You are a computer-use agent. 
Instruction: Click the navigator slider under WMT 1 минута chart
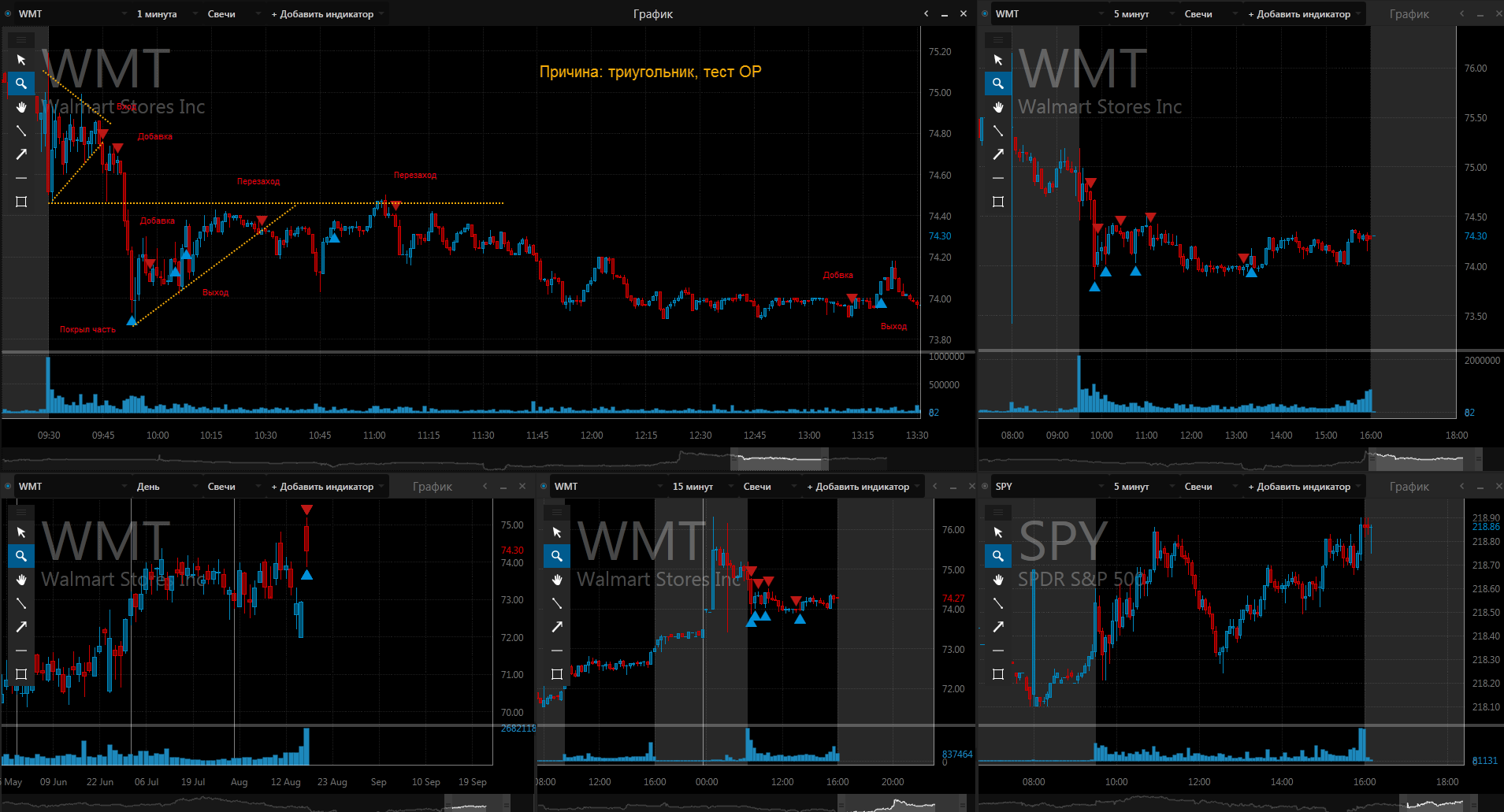point(779,458)
